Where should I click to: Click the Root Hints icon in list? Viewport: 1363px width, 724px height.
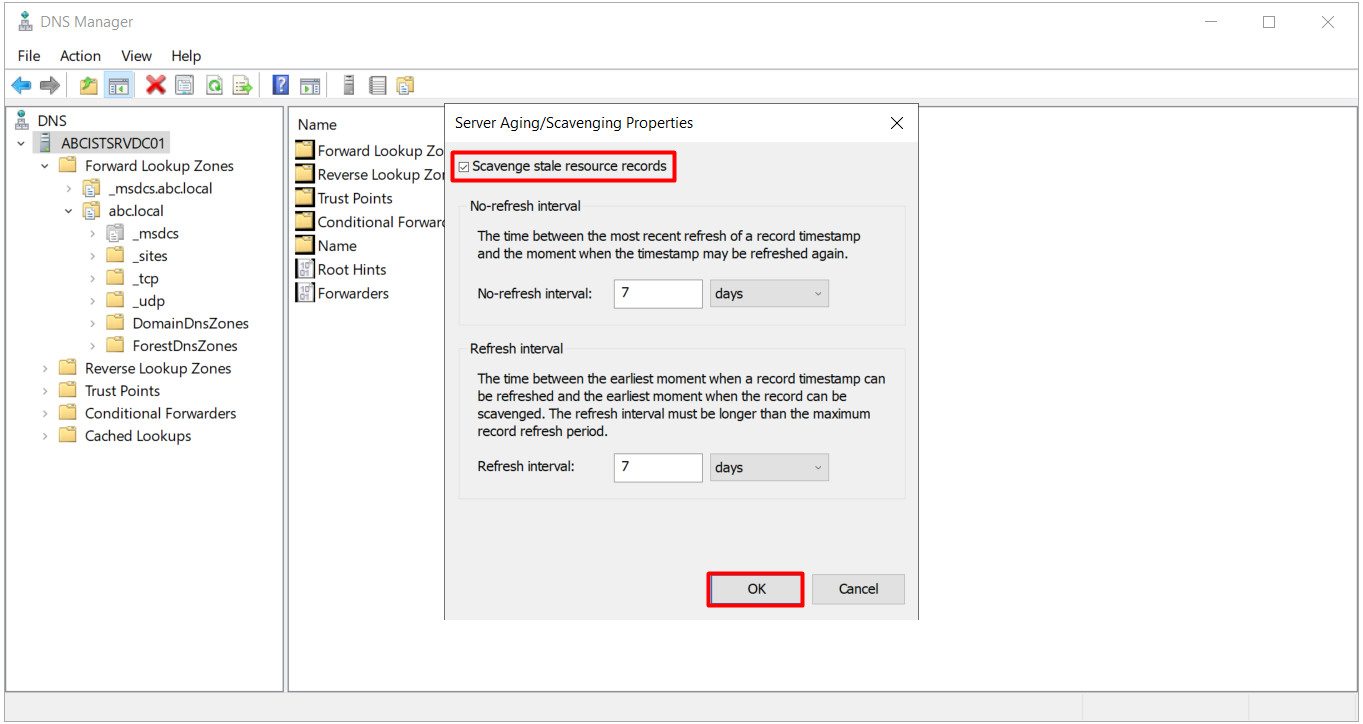pyautogui.click(x=305, y=269)
